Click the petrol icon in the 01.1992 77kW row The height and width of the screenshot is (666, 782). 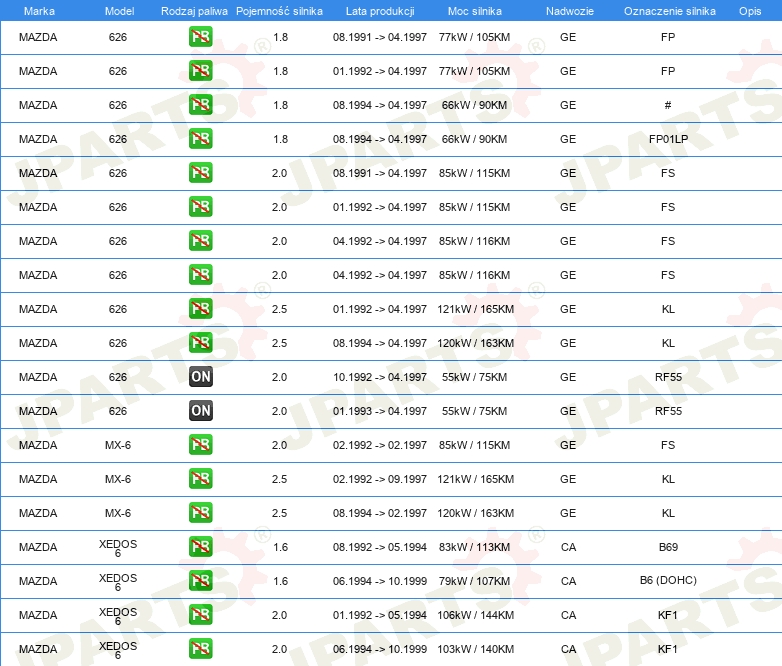(200, 71)
